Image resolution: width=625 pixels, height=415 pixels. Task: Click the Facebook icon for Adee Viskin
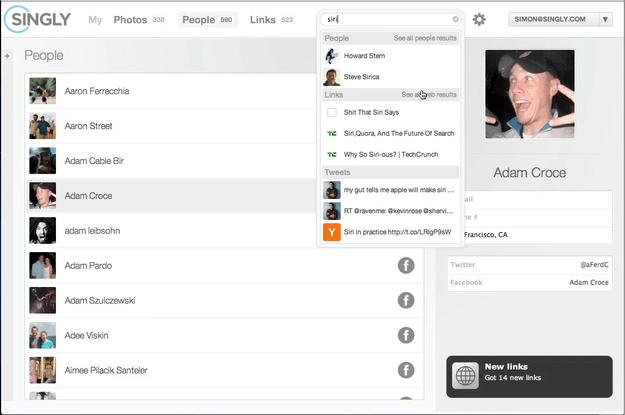[406, 335]
